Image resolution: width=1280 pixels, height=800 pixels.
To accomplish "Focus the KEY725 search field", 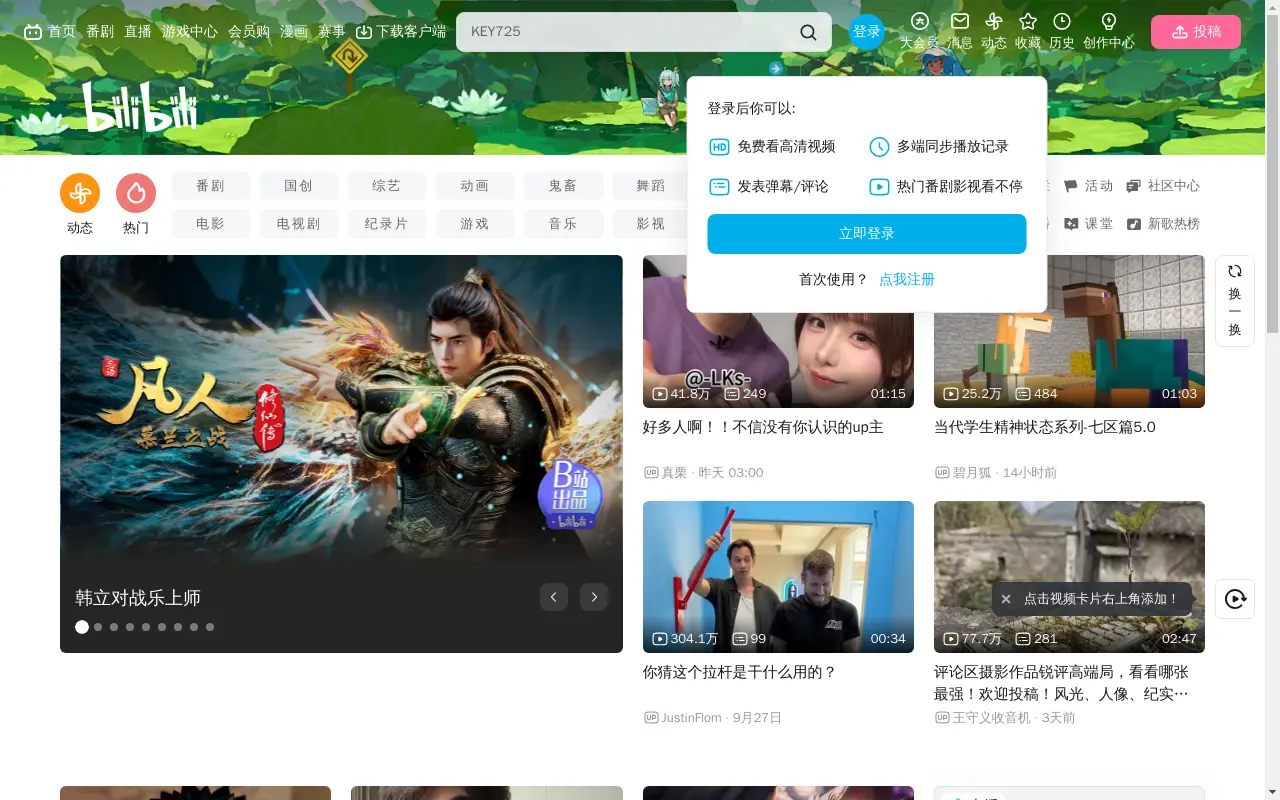I will pos(630,32).
